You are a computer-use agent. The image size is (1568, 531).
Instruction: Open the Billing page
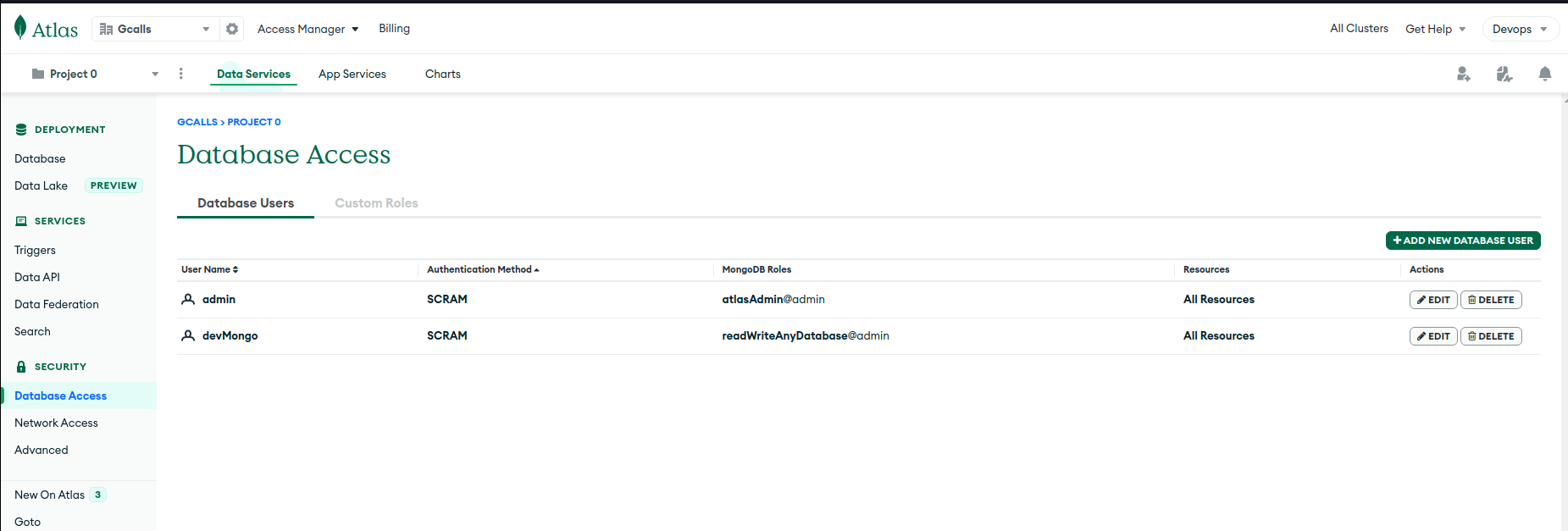pos(394,28)
